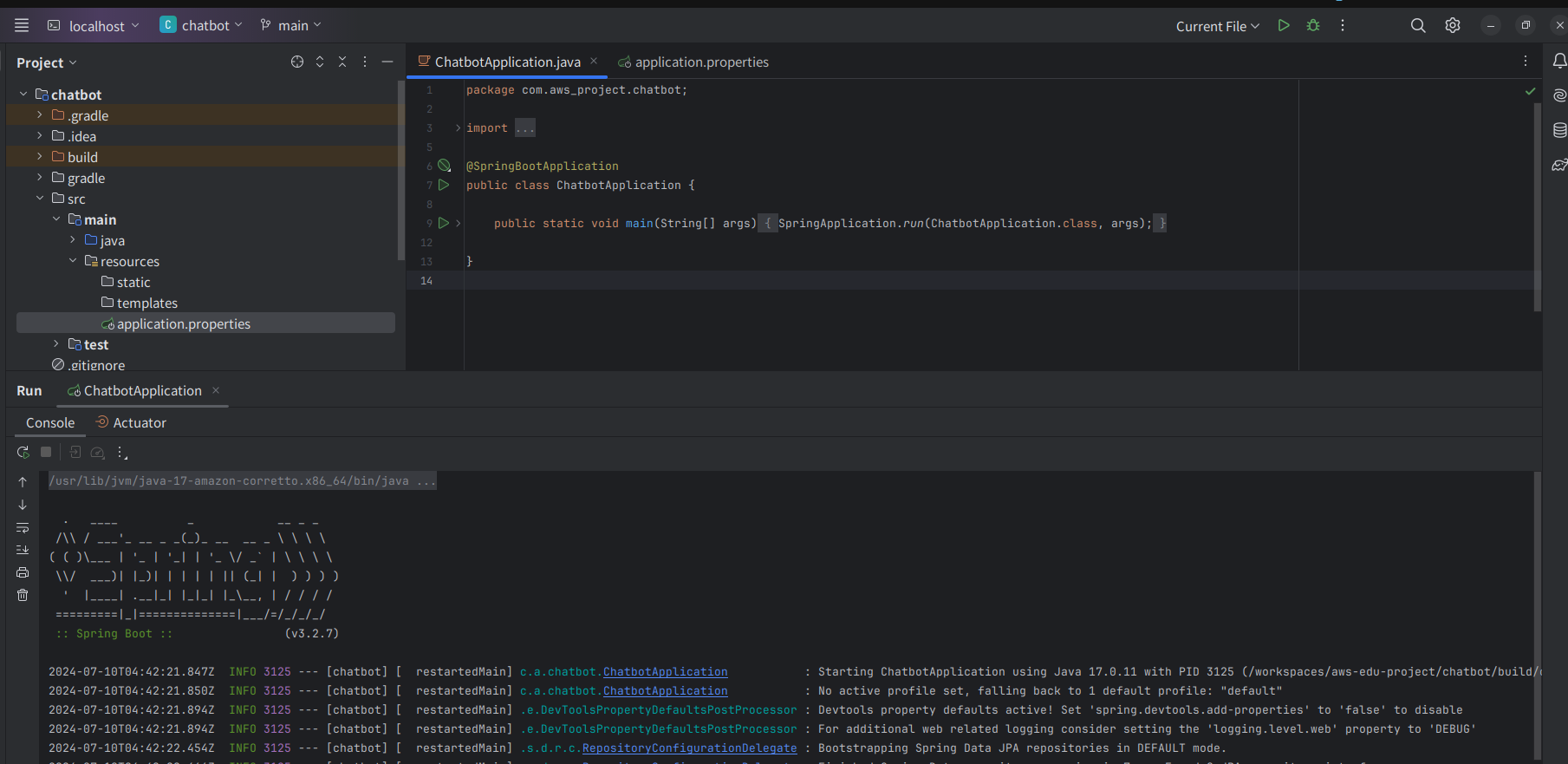Click the green Run button in top toolbar

tap(1284, 26)
